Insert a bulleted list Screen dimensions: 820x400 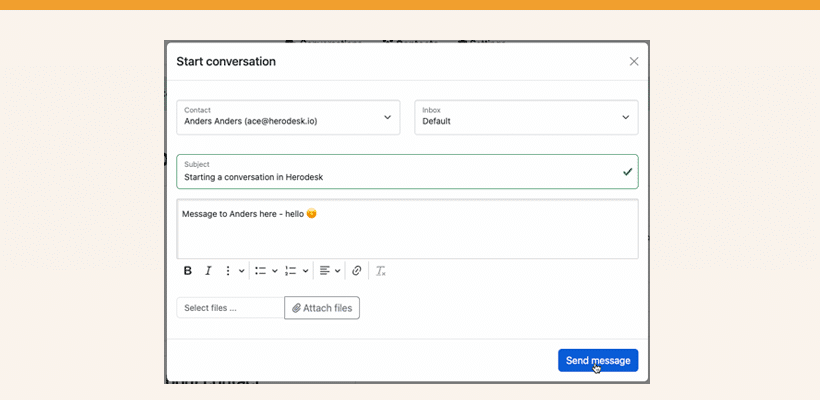coord(260,271)
